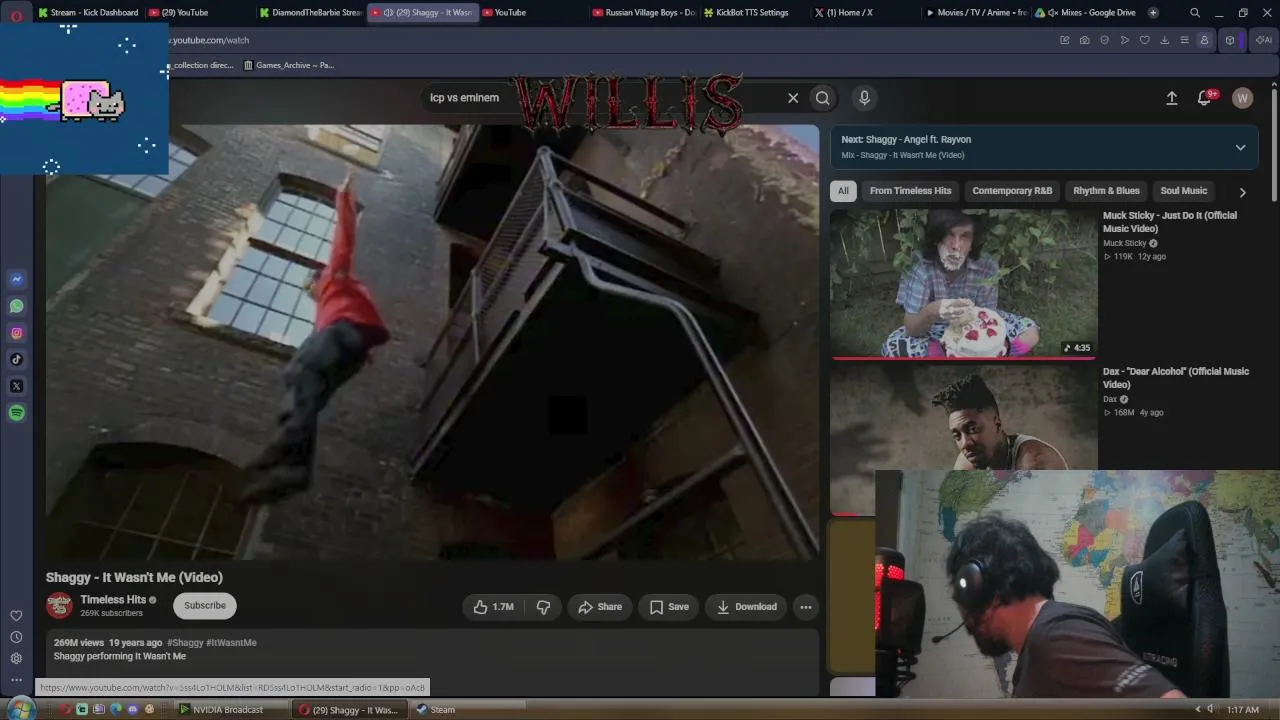
Task: Open the Games_Archive bookmark
Action: coord(288,65)
